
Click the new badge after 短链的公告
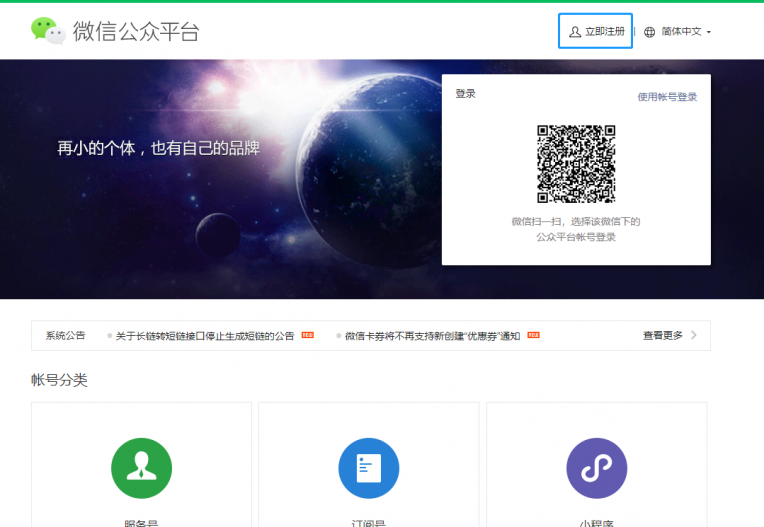pos(307,335)
